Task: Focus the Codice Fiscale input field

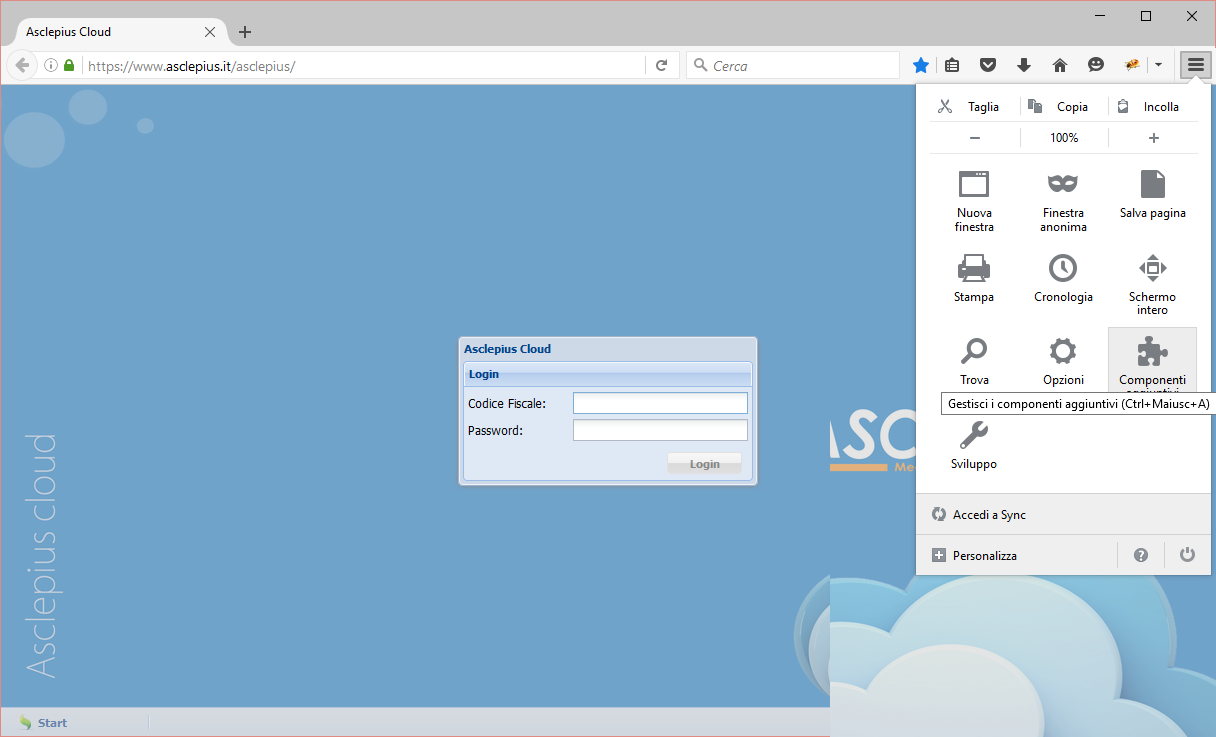Action: tap(660, 403)
